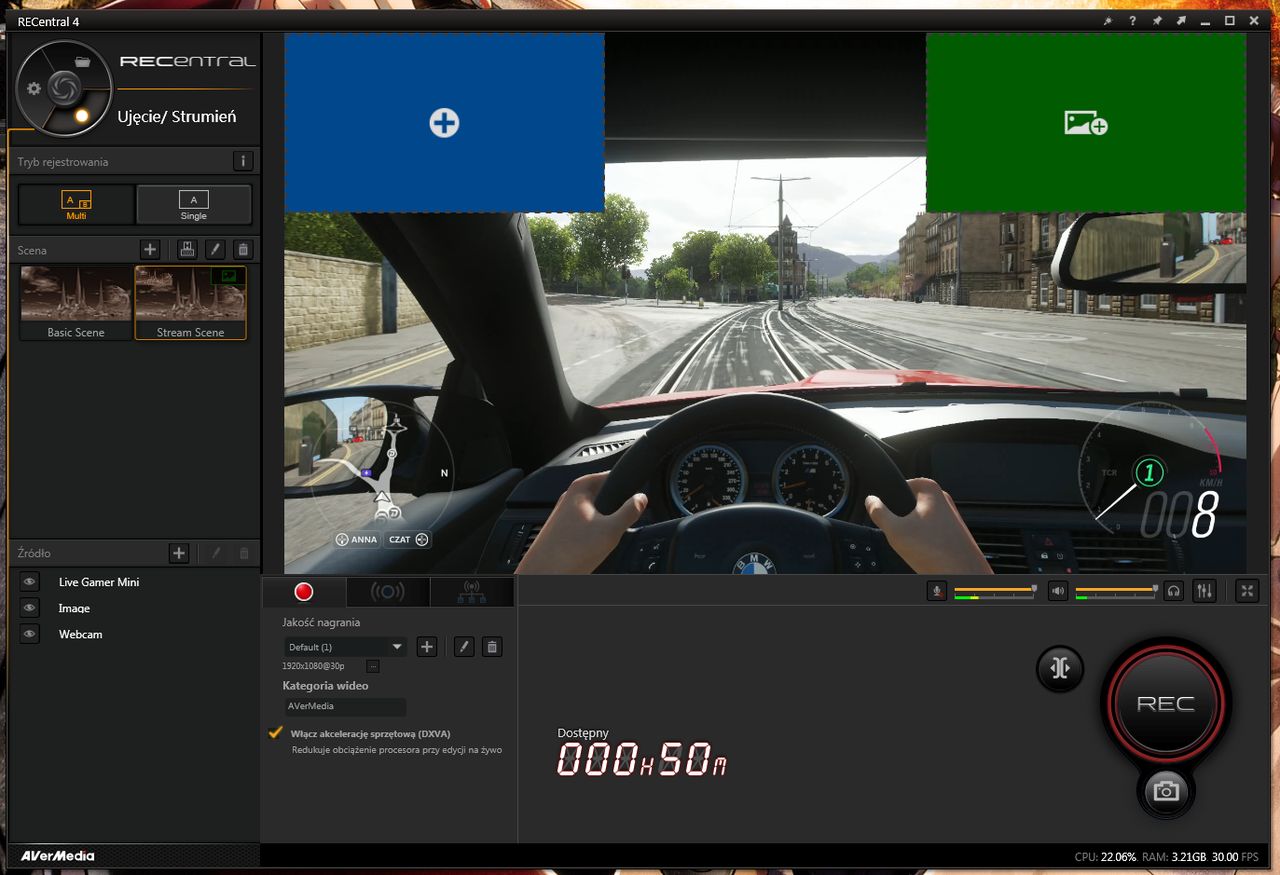This screenshot has width=1280, height=875.
Task: Take a snapshot with the camera button
Action: tap(1166, 791)
